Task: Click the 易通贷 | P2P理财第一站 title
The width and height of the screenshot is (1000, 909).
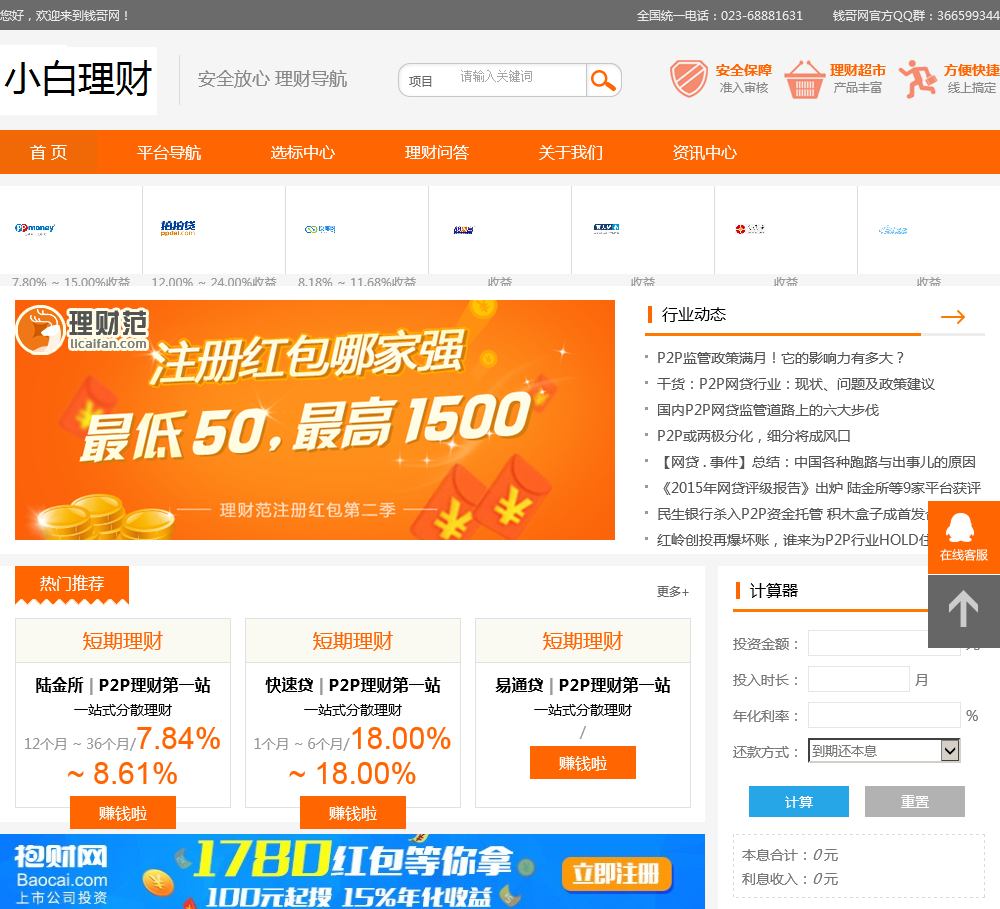Action: pos(583,685)
